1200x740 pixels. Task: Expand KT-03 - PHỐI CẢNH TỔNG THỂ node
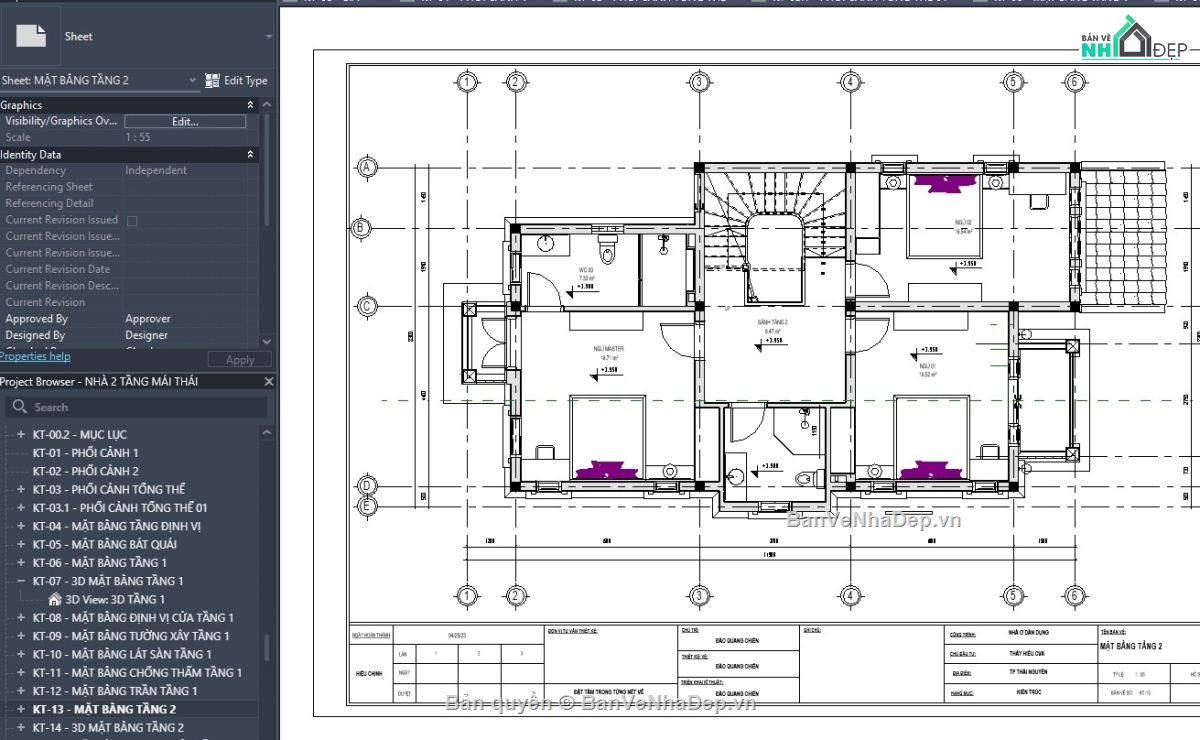(20, 490)
